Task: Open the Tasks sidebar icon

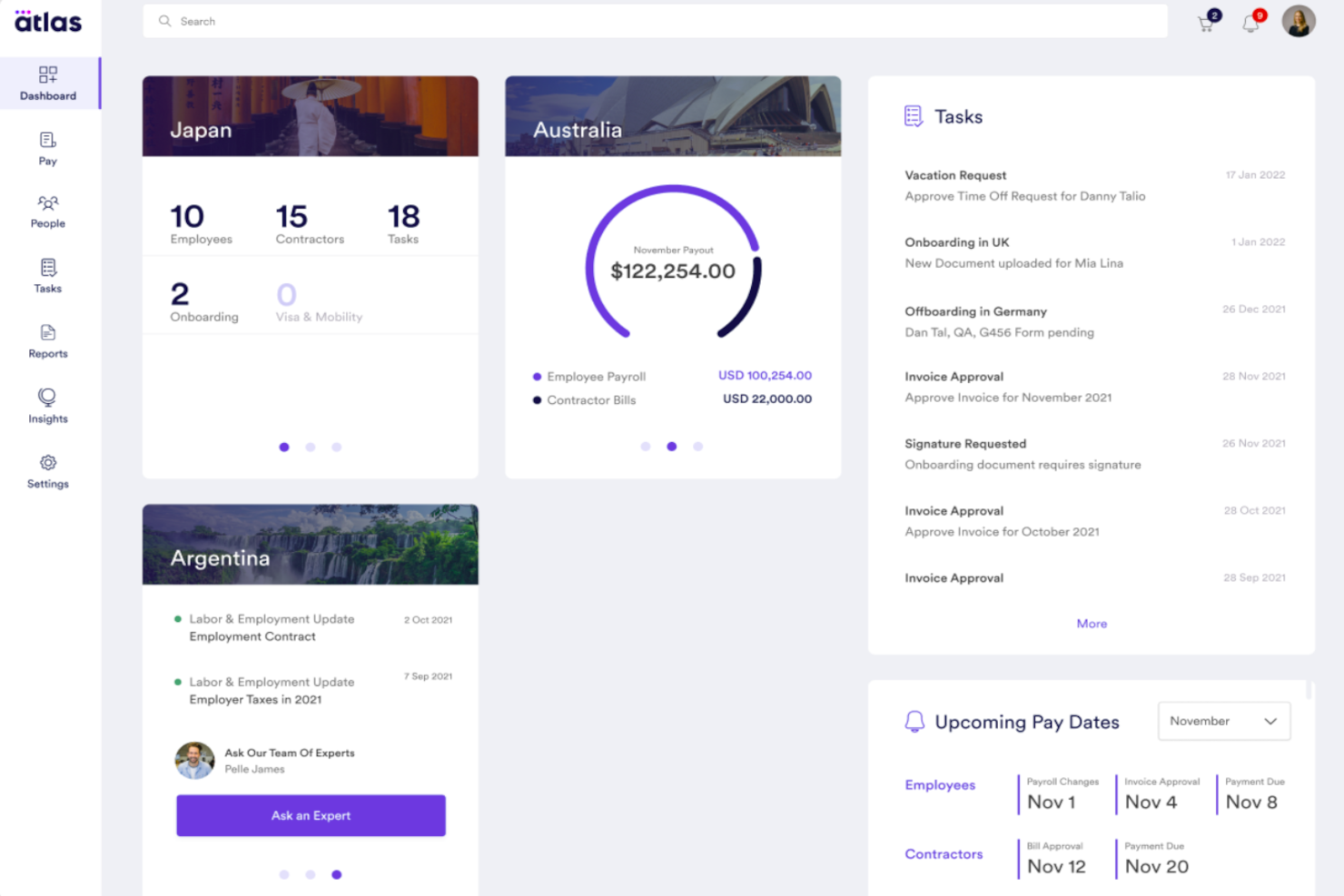Action: pos(47,275)
